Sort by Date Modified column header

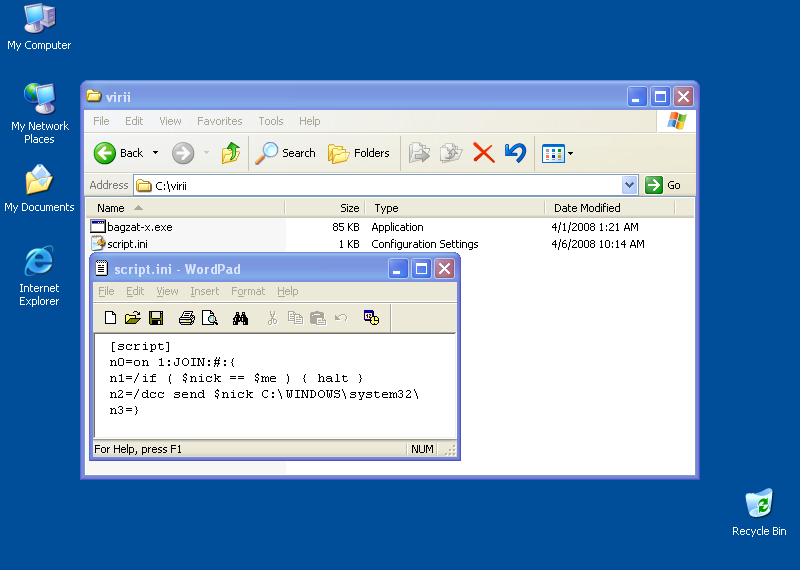[610, 208]
